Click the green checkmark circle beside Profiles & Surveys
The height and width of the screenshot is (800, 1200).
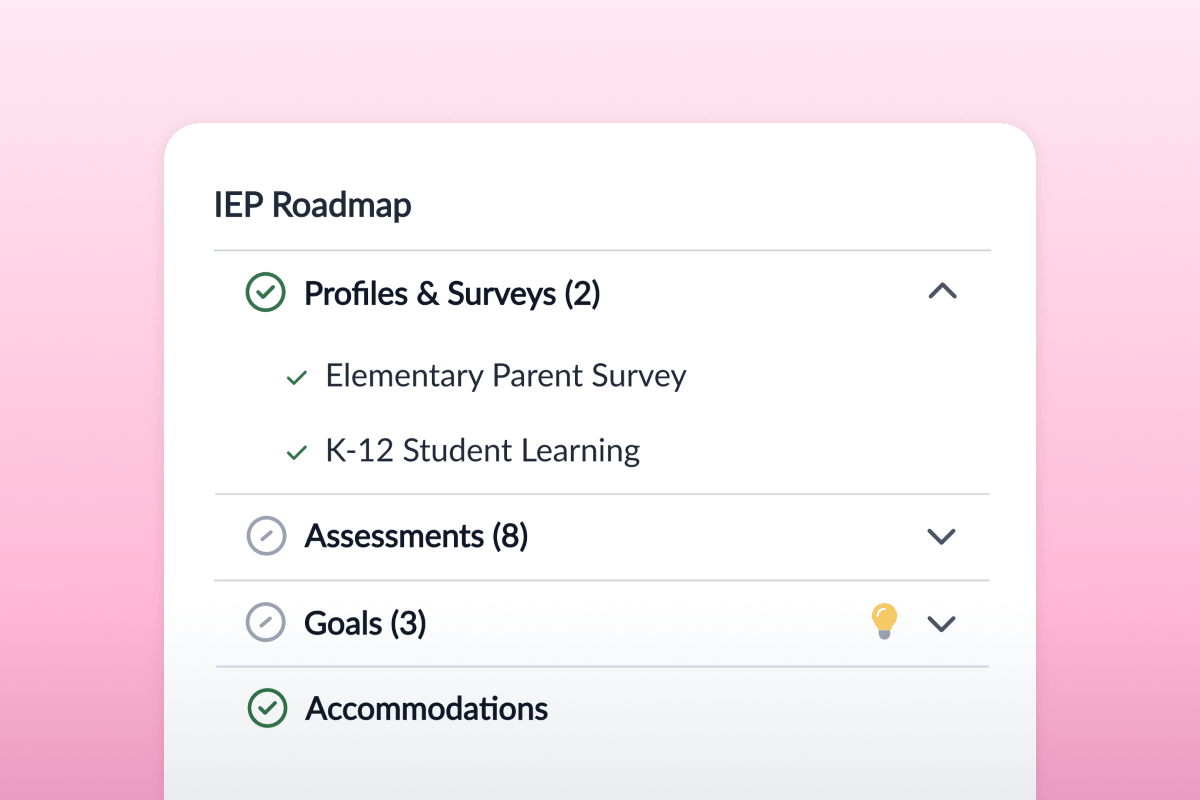point(266,293)
